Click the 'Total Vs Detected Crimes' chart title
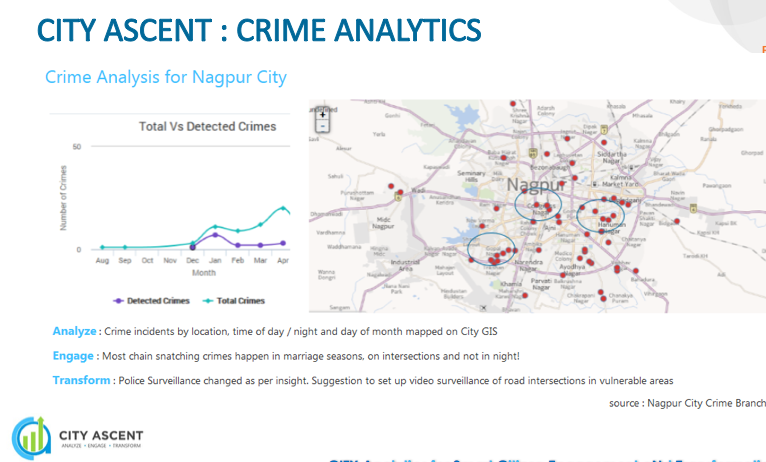Viewport: 766px width, 462px height. (208, 126)
